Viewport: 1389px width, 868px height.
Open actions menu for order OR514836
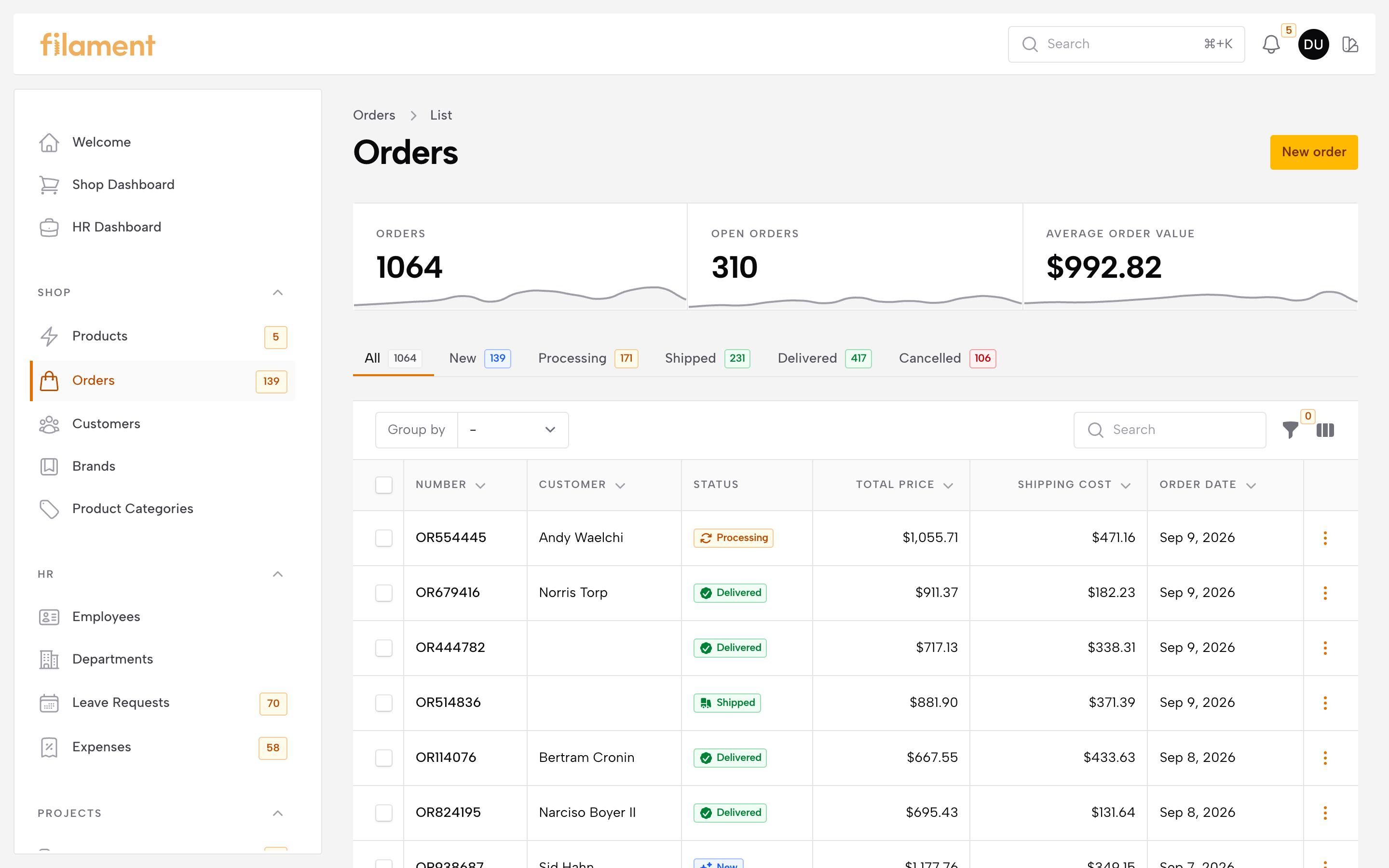(x=1325, y=703)
